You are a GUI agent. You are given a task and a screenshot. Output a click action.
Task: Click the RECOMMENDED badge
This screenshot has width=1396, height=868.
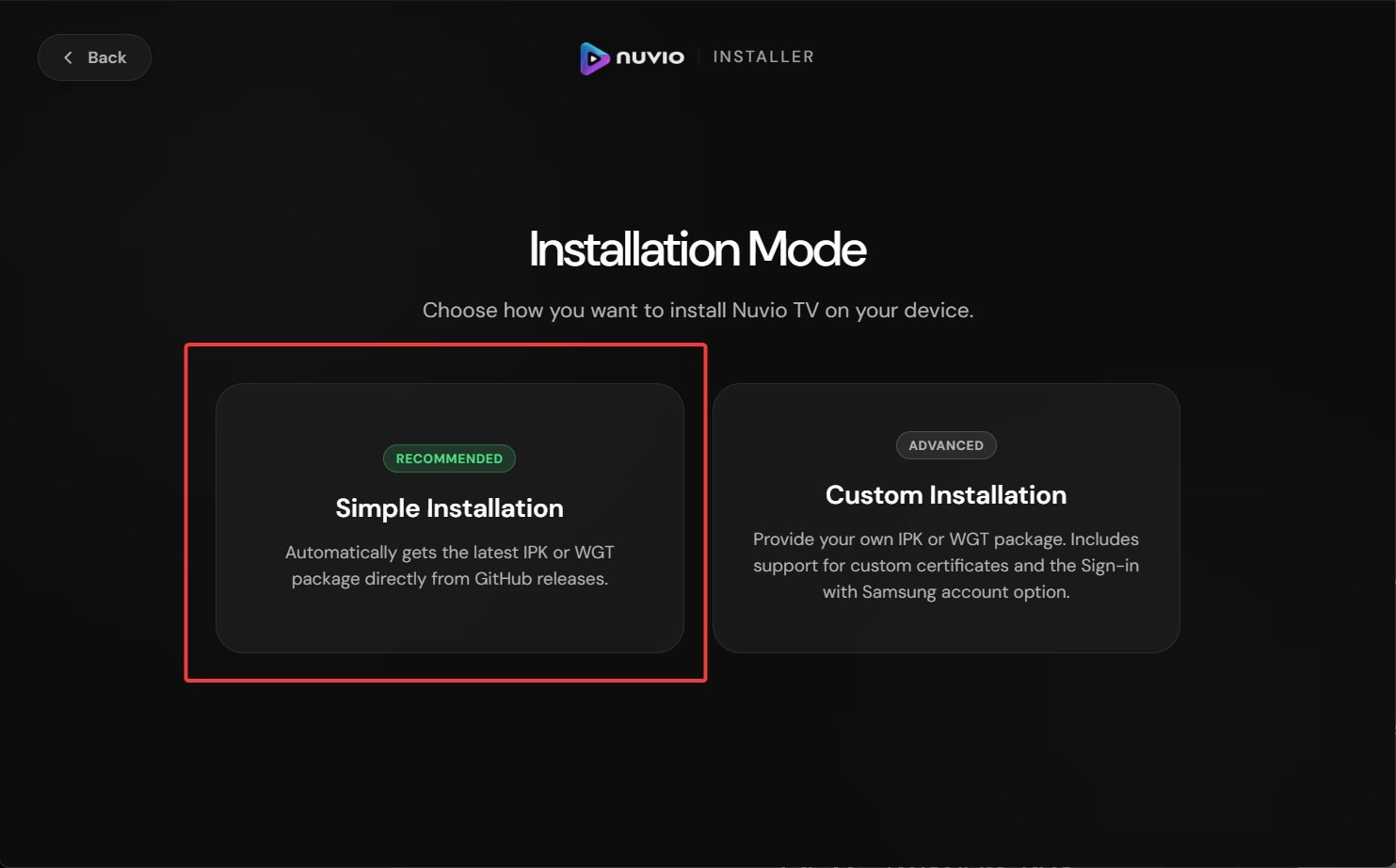(x=449, y=458)
